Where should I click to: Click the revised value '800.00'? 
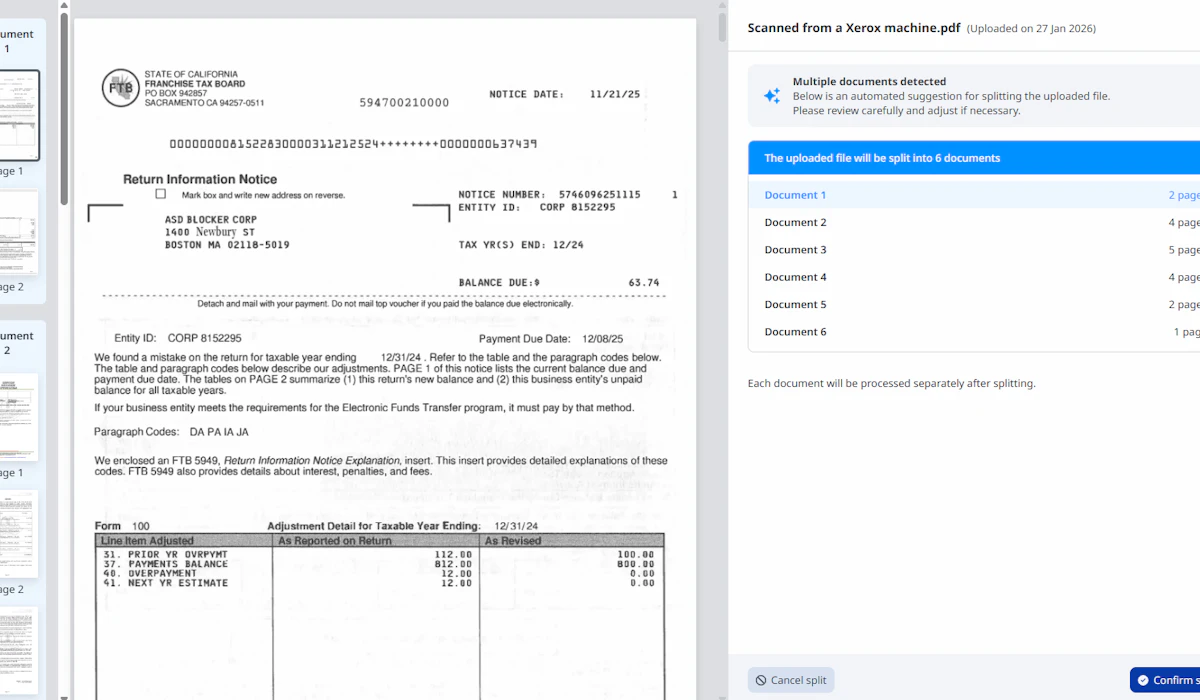(x=636, y=564)
